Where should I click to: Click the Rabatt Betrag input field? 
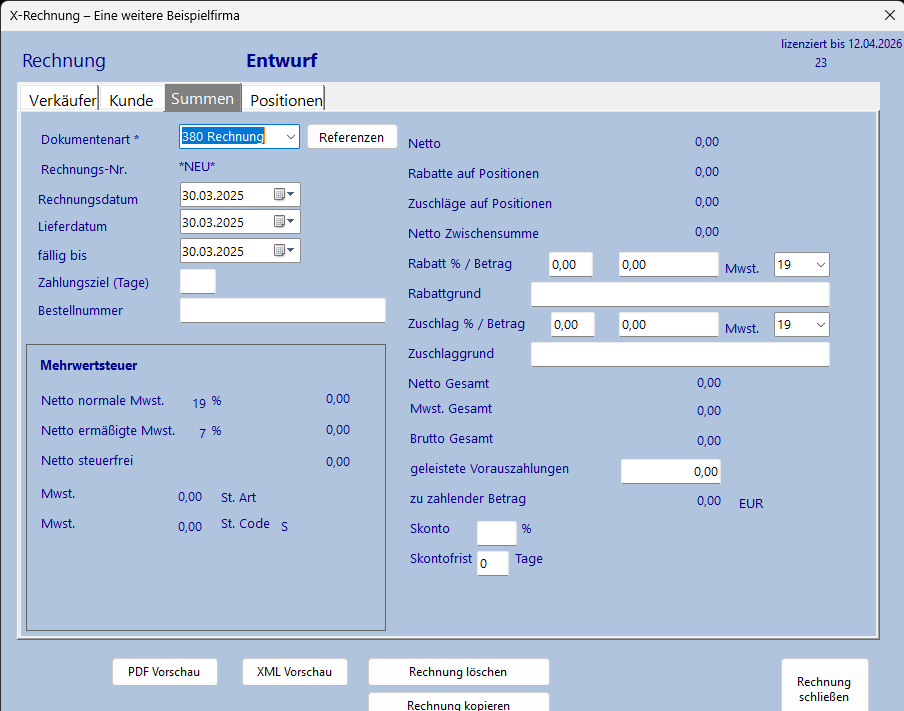click(x=669, y=265)
